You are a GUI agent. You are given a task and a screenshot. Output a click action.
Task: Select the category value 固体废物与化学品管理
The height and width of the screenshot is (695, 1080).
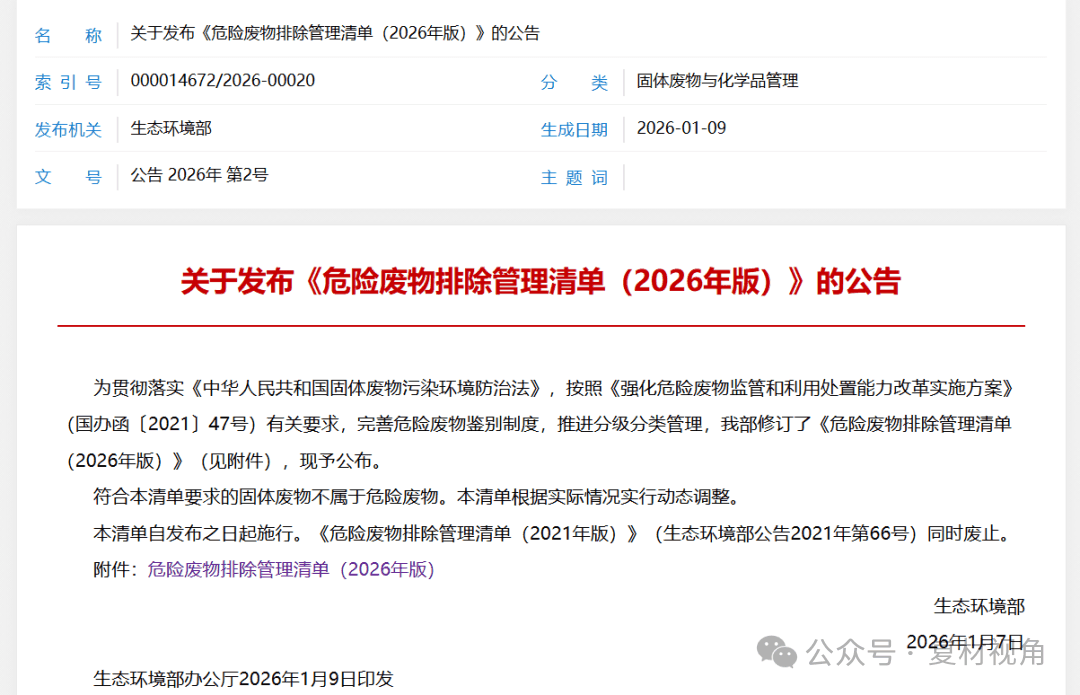[717, 81]
